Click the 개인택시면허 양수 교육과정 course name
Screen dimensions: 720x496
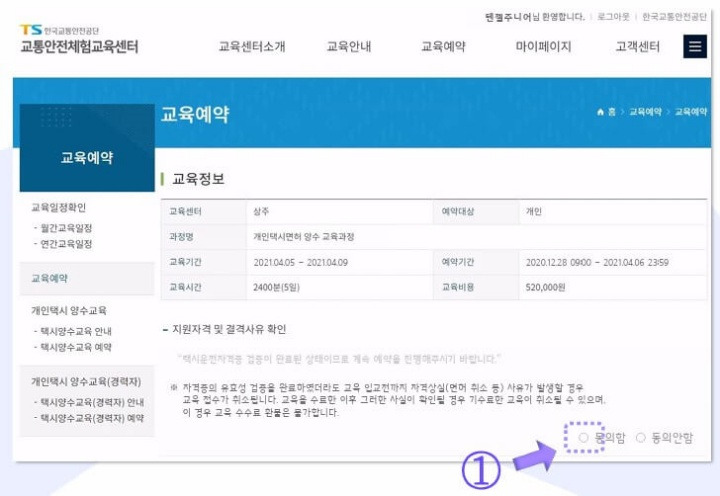(x=304, y=237)
